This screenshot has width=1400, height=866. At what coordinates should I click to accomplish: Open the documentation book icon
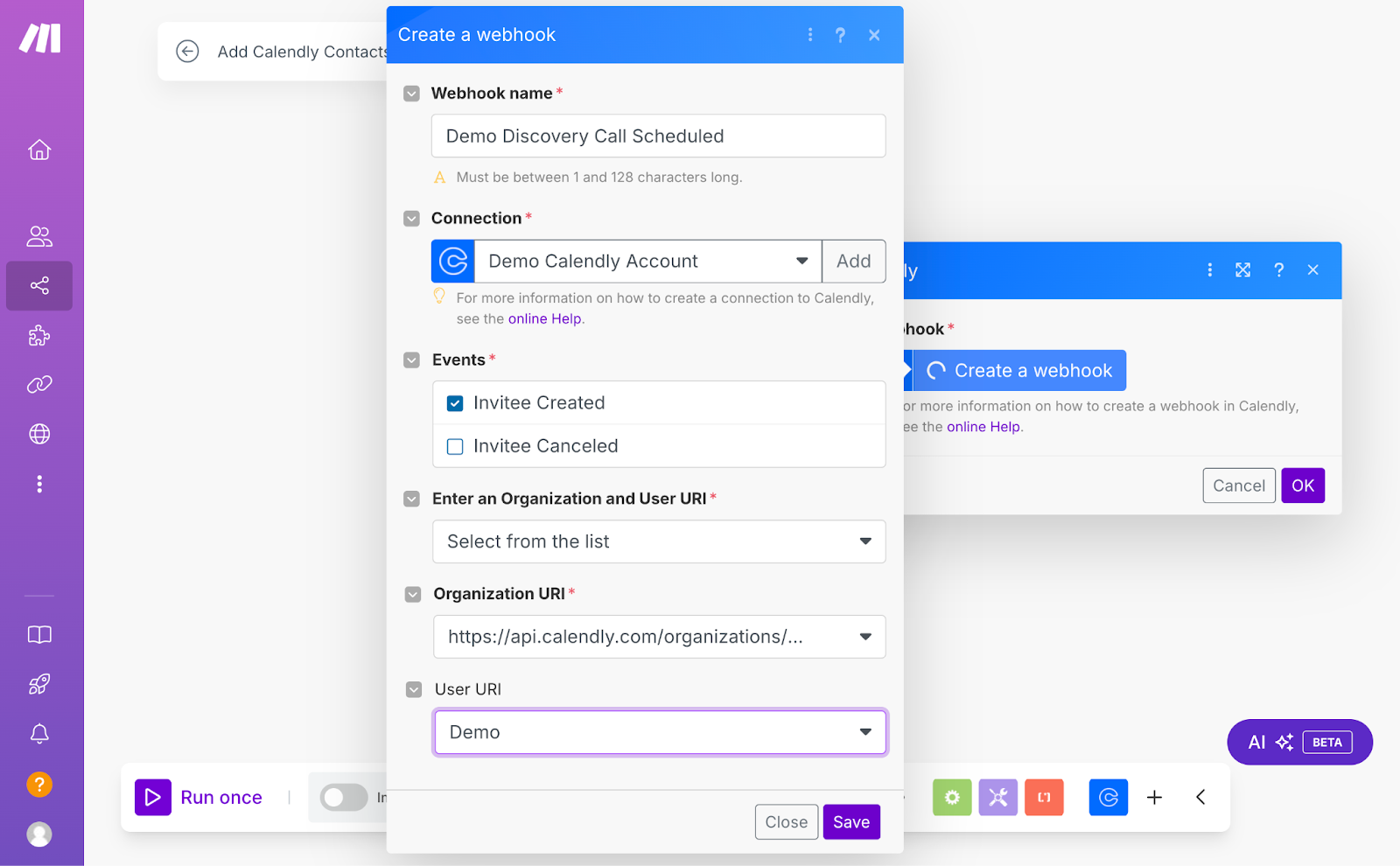39,635
